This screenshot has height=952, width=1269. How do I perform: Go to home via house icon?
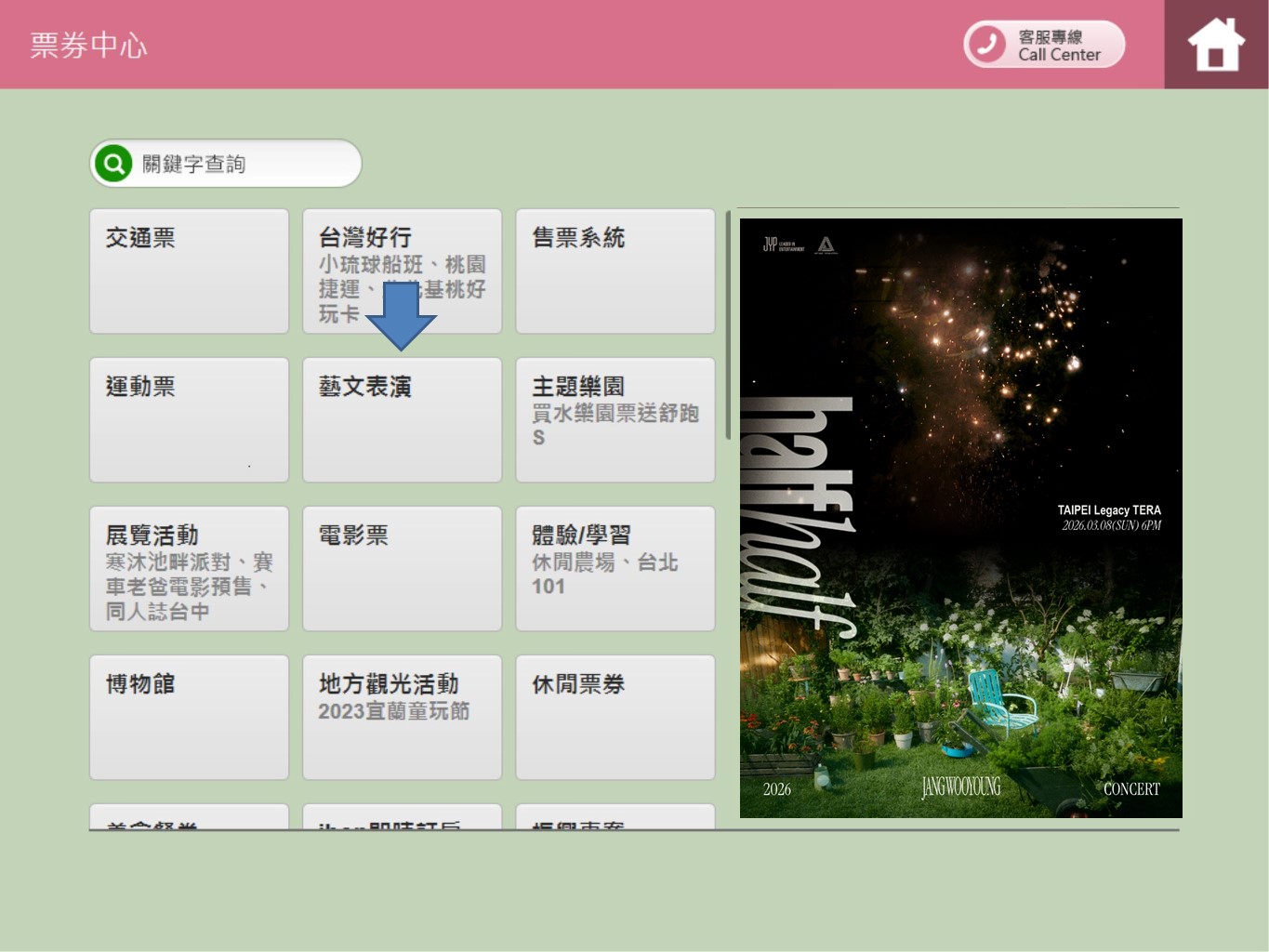1215,45
